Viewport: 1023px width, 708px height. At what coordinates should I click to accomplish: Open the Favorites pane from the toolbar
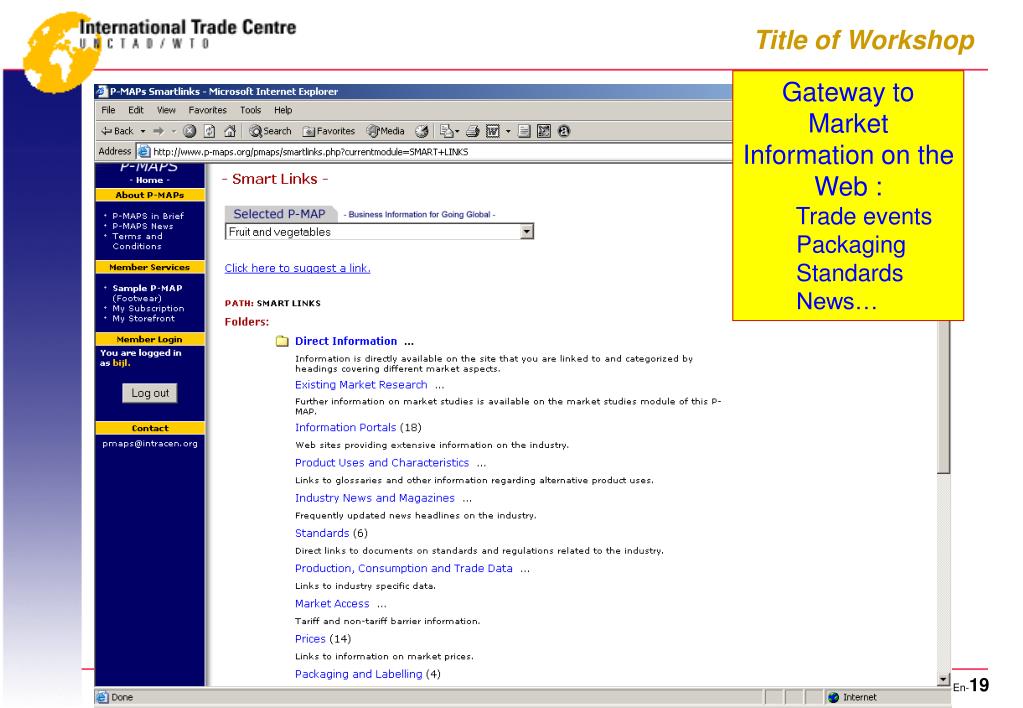click(x=329, y=131)
